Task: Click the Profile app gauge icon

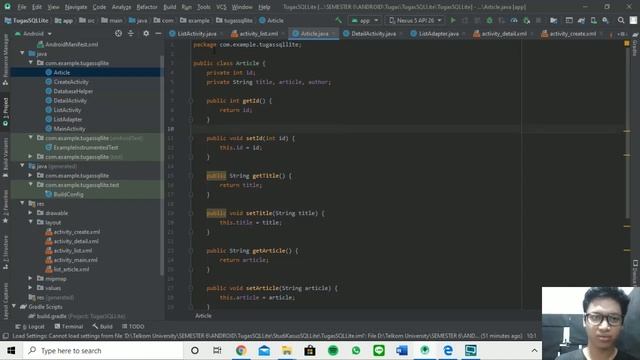Action: 514,20
